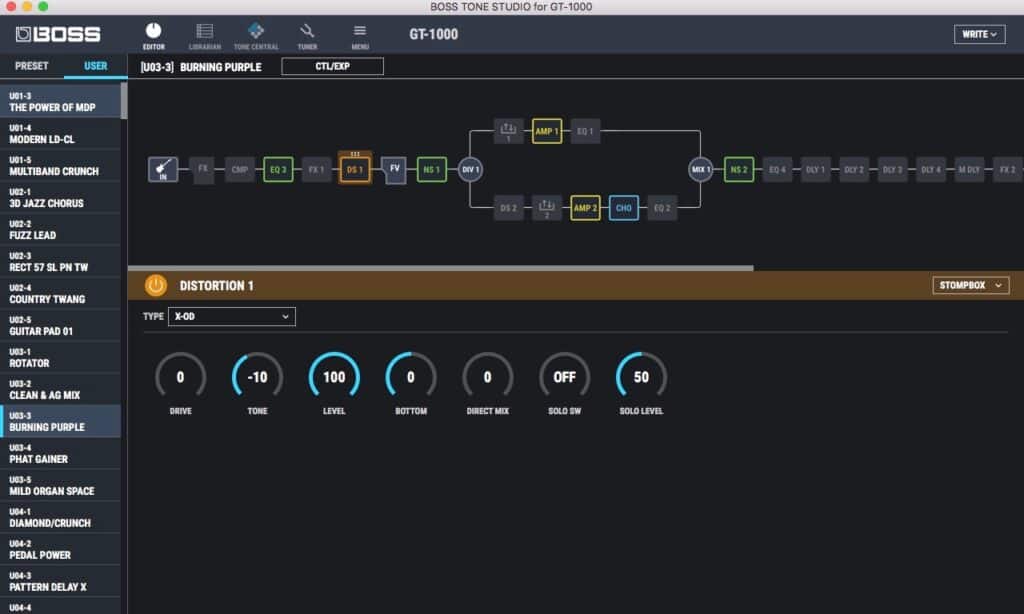This screenshot has width=1024, height=614.
Task: Open the distortion TYPE dropdown
Action: point(232,317)
